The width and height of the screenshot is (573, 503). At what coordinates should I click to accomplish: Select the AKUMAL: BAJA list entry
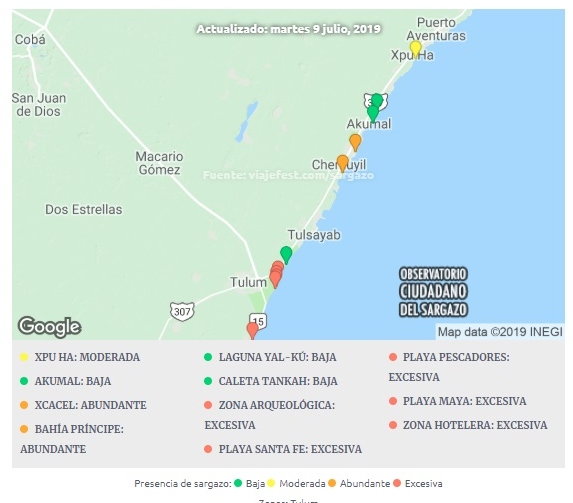click(65, 381)
